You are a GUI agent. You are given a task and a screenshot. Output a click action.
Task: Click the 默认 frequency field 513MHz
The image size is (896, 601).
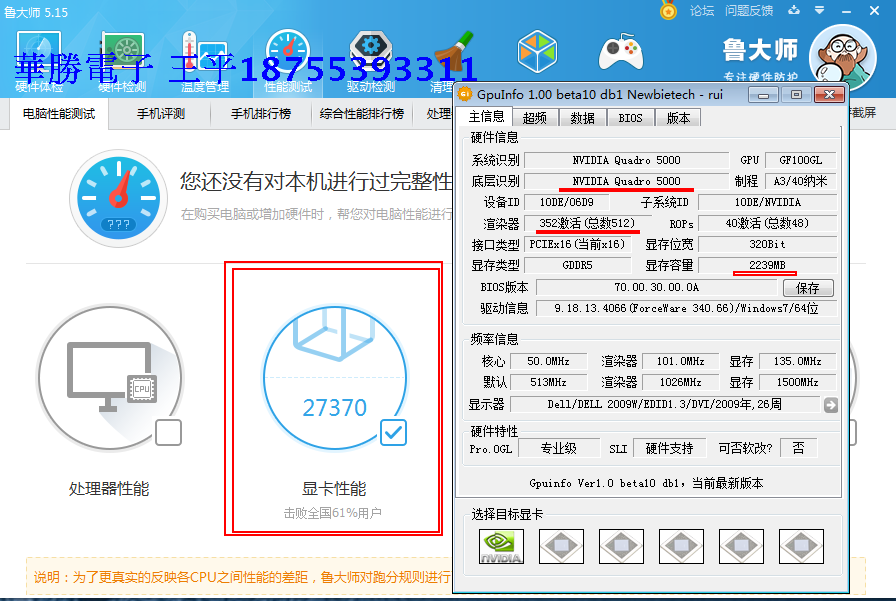(549, 382)
